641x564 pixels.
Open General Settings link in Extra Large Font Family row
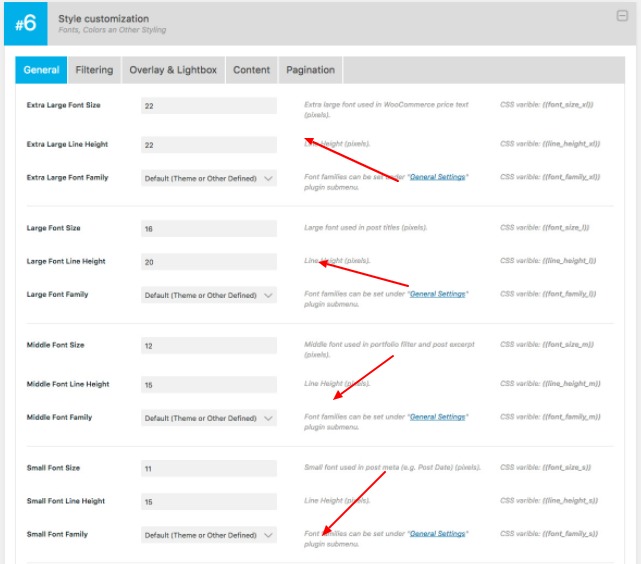click(x=437, y=177)
